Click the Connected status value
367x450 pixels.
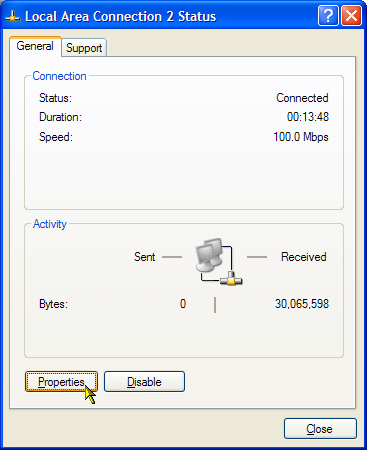tap(302, 98)
